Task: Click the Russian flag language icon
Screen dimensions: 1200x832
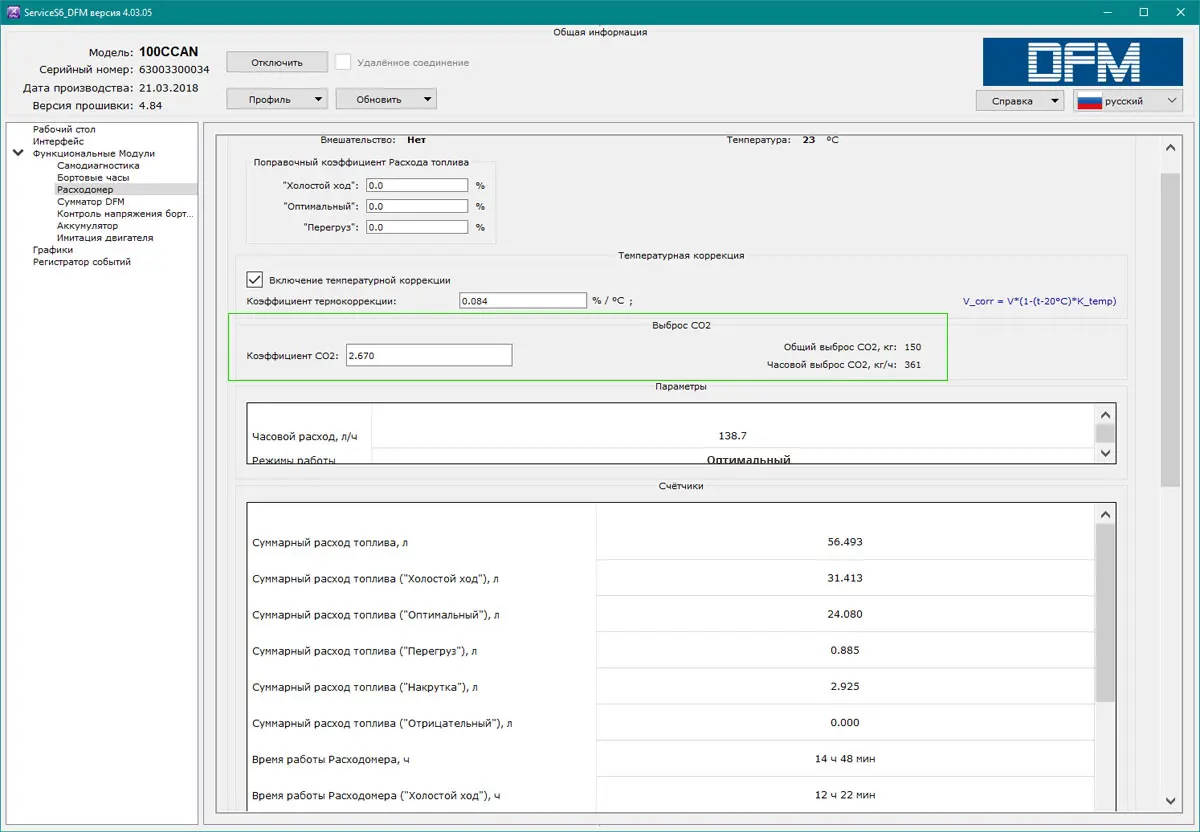Action: (x=1088, y=101)
